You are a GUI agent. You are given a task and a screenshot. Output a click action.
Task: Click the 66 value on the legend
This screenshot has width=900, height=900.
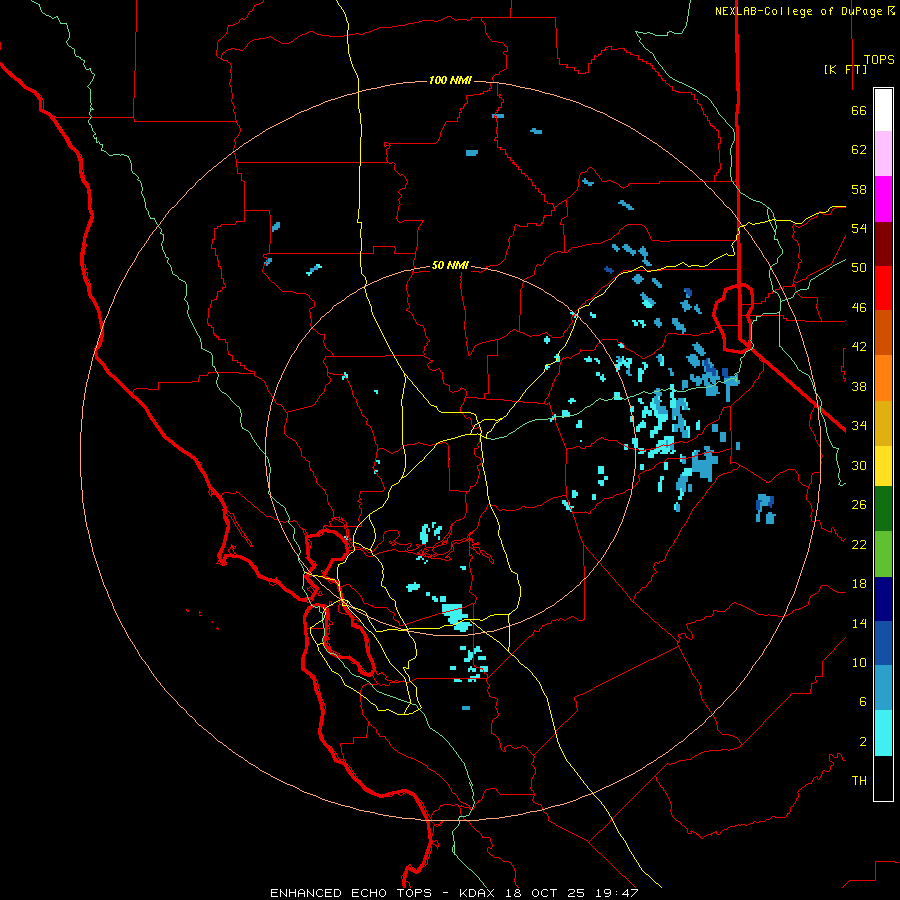point(859,111)
